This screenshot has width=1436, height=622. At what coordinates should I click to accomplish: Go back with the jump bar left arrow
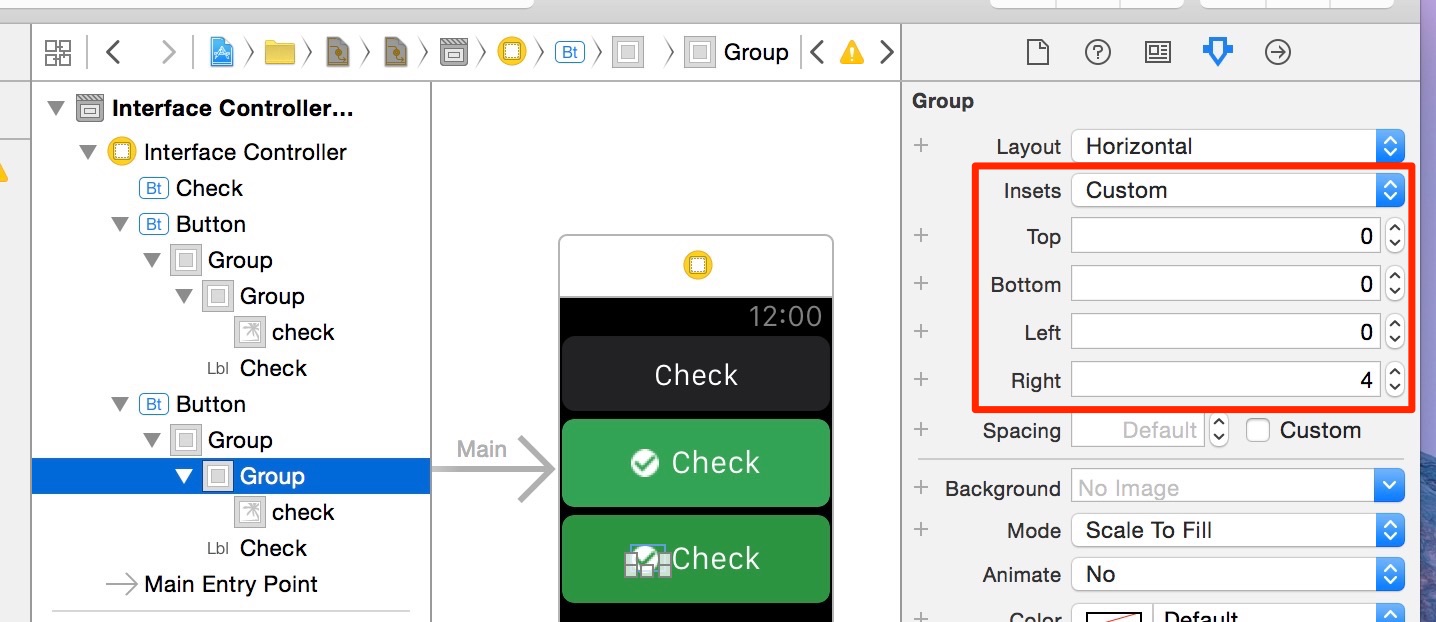113,52
